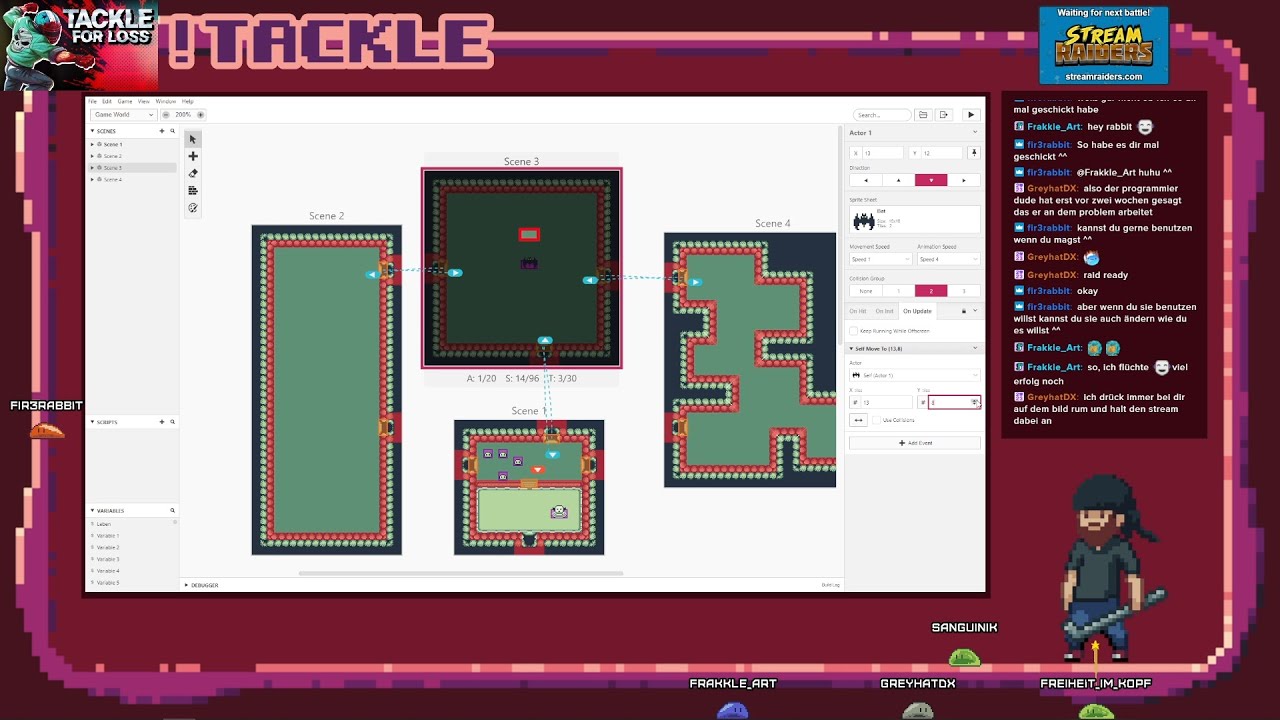Set actor direction to up arrow
The height and width of the screenshot is (720, 1280).
point(898,180)
